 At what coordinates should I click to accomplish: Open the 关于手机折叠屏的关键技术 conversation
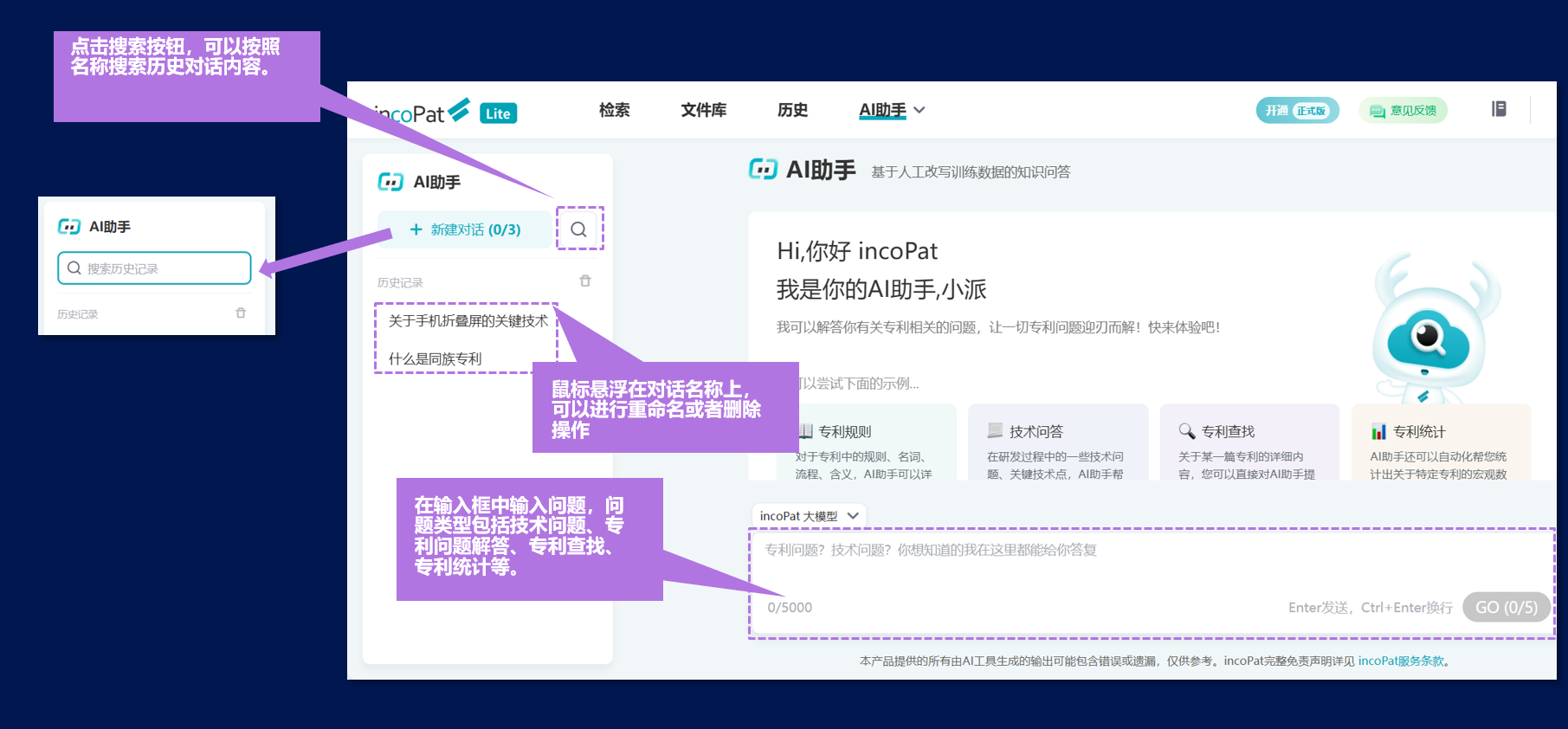[468, 321]
